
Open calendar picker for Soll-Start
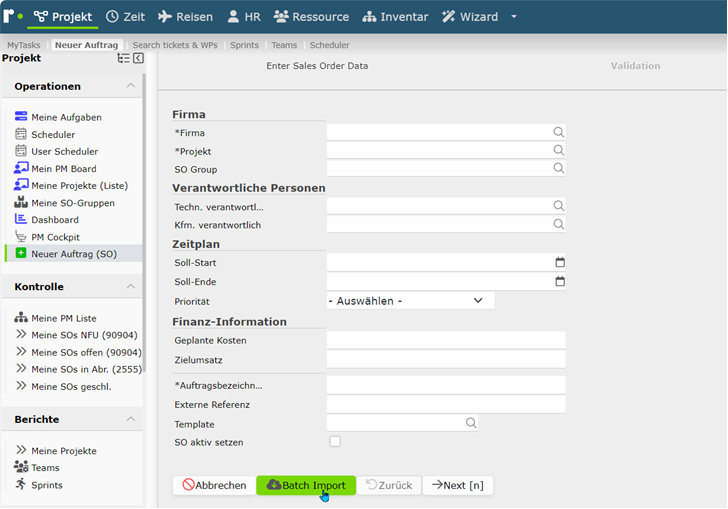tap(560, 262)
